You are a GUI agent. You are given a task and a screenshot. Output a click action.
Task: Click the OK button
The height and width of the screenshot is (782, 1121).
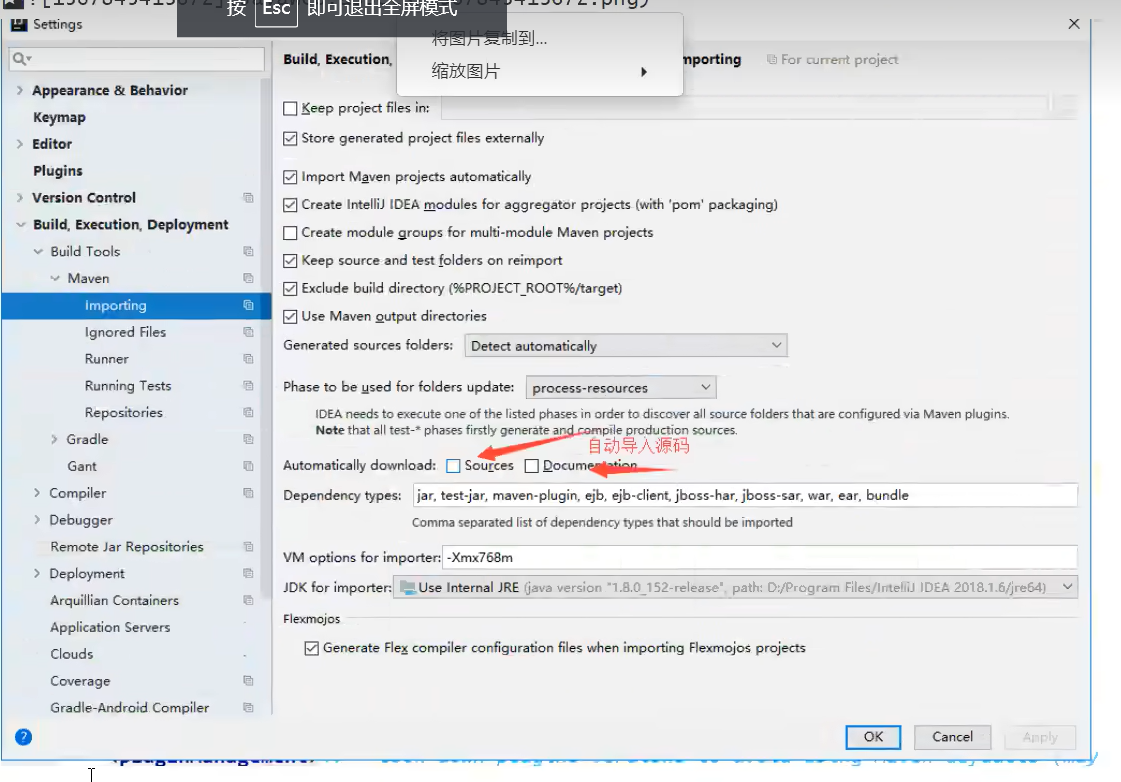tap(873, 737)
